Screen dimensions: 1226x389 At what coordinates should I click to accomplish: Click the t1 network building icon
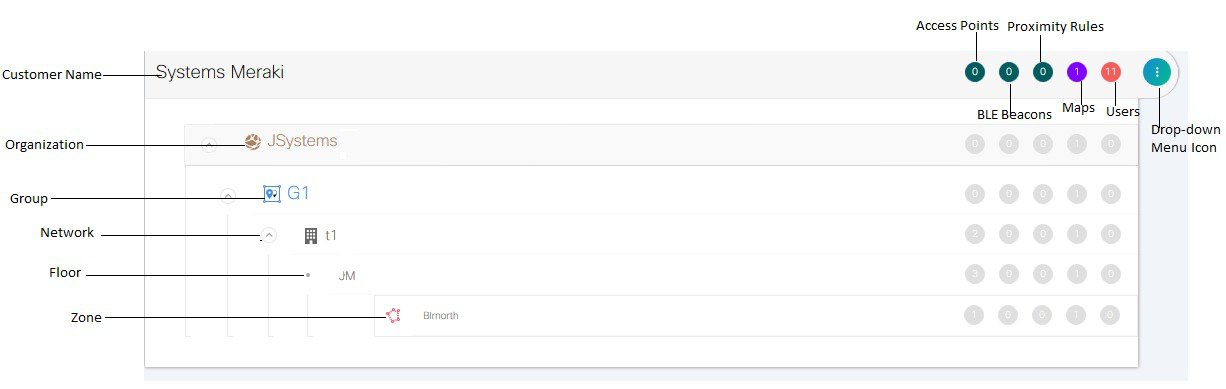(311, 236)
